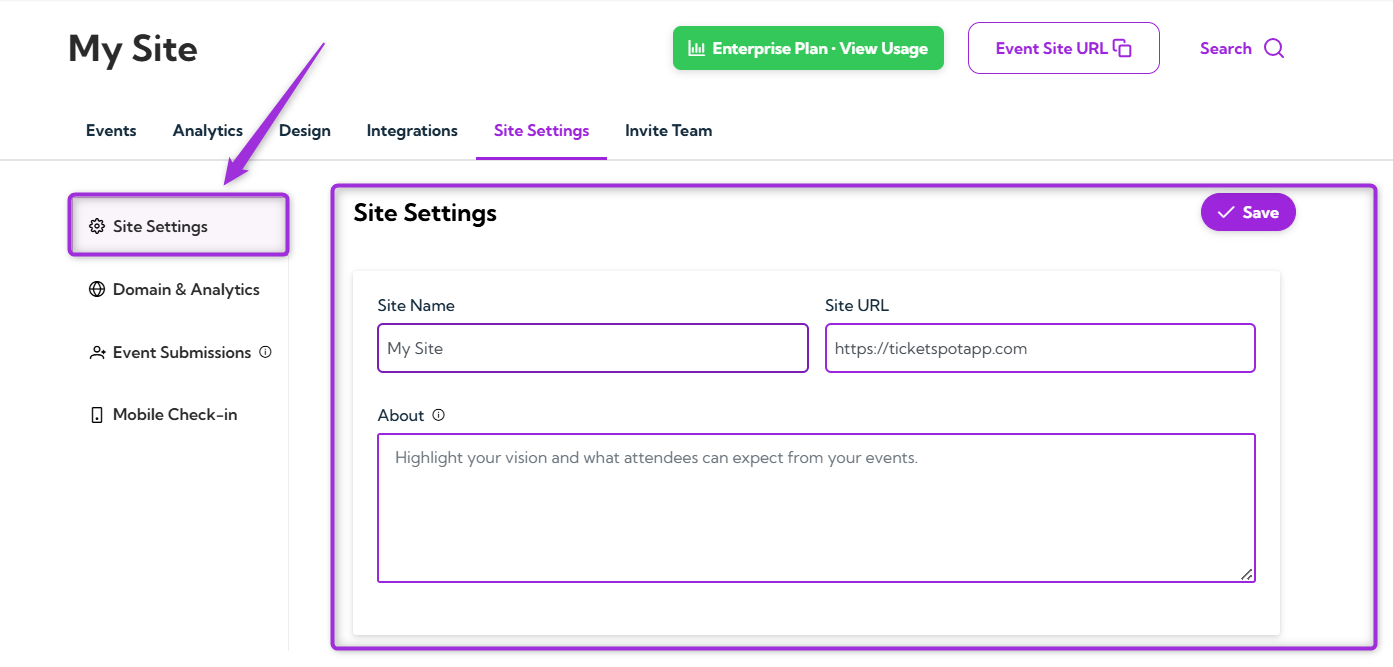
Task: Click the info icon next to About
Action: tap(438, 414)
